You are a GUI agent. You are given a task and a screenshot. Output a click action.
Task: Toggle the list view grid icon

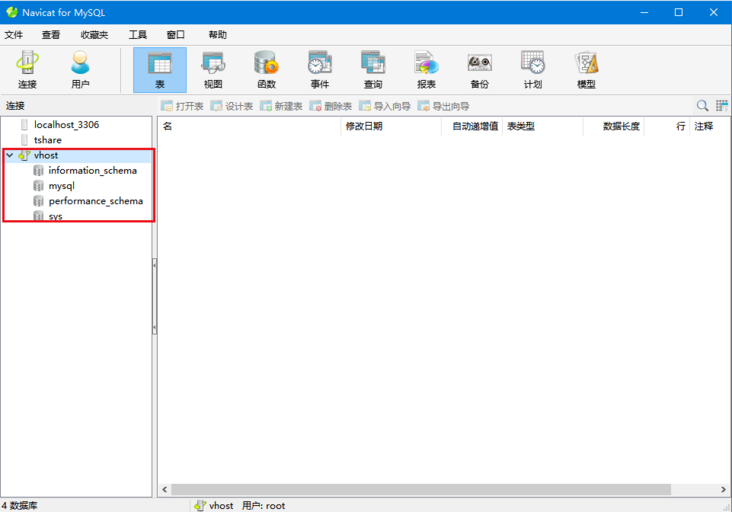[722, 106]
